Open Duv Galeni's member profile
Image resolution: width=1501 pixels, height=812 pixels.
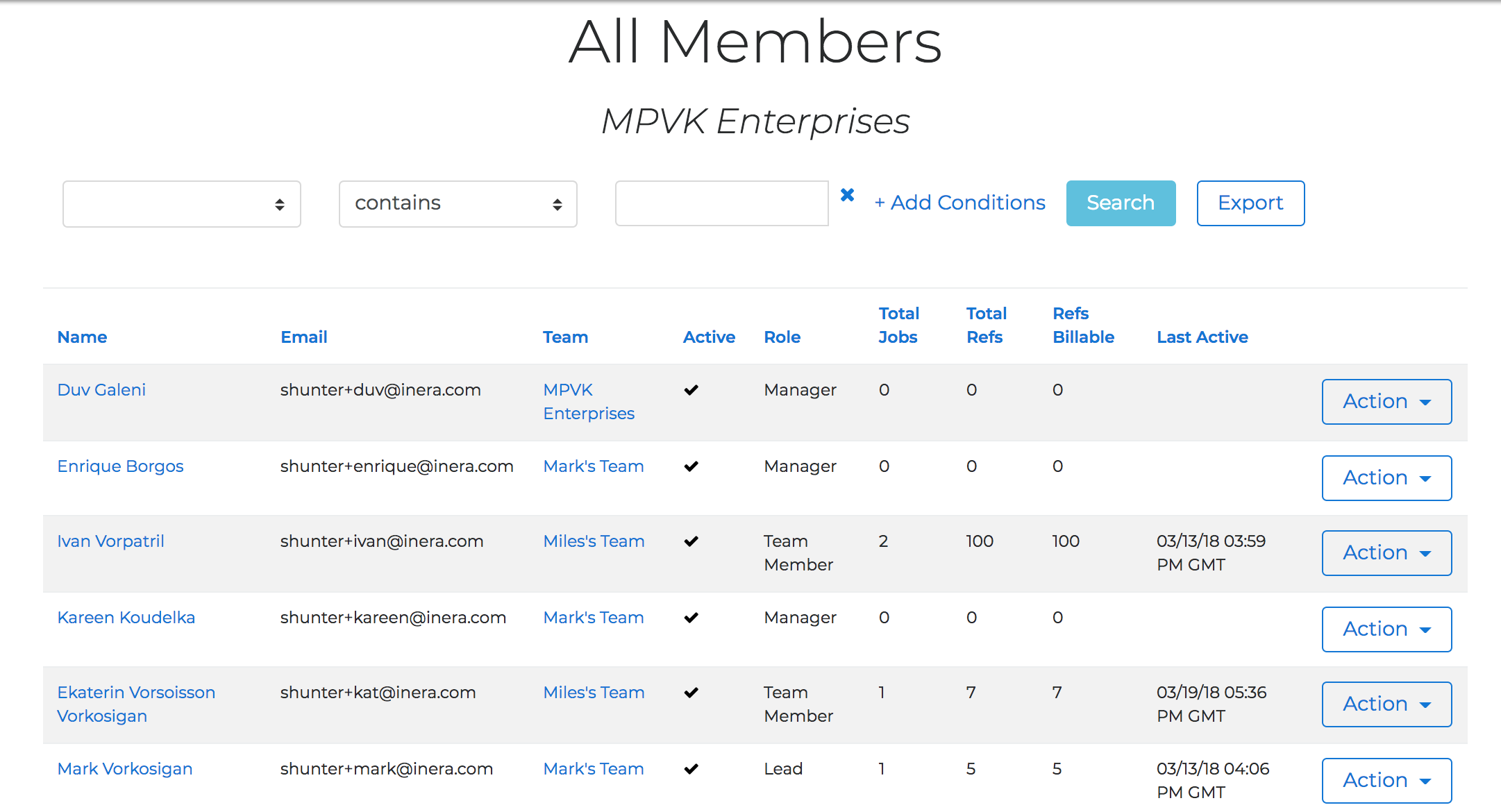101,390
